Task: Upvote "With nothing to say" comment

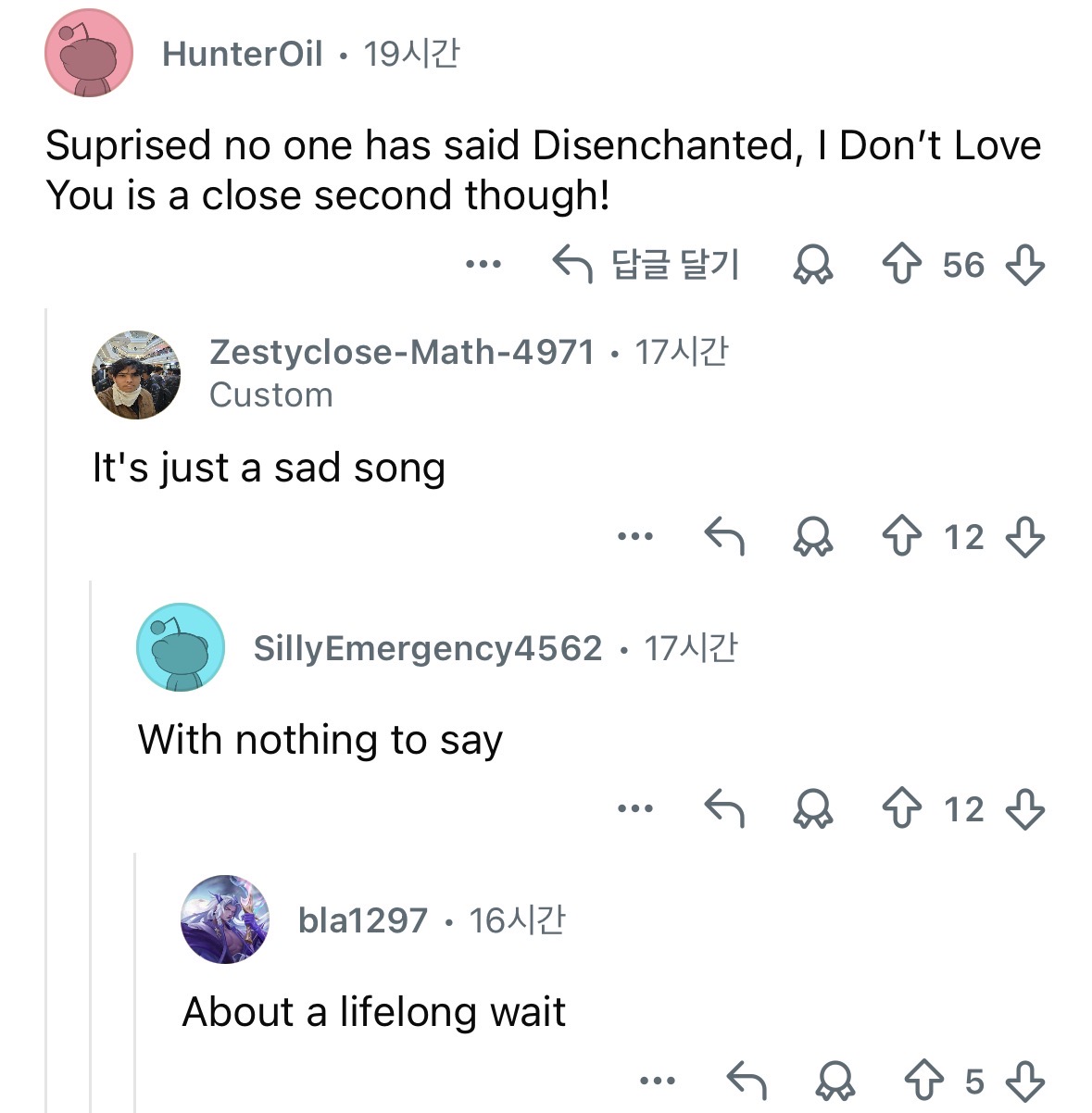Action: tap(901, 809)
